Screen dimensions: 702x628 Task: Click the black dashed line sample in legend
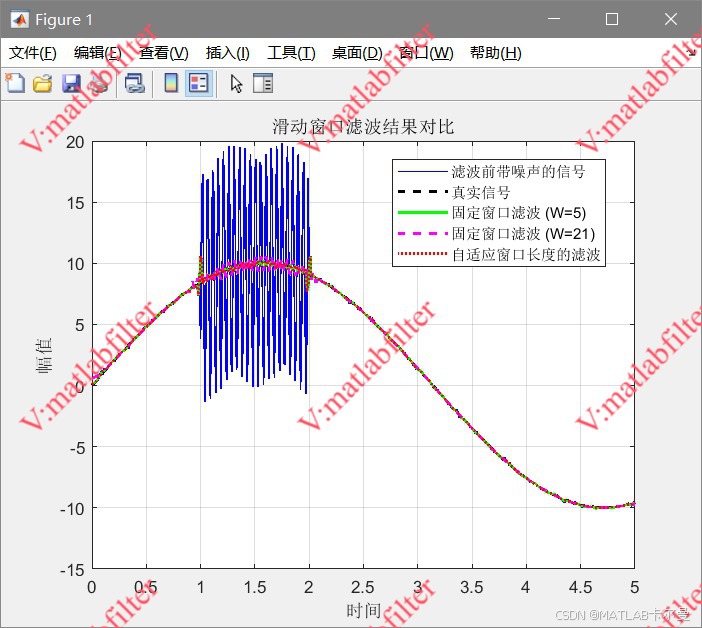[x=423, y=192]
